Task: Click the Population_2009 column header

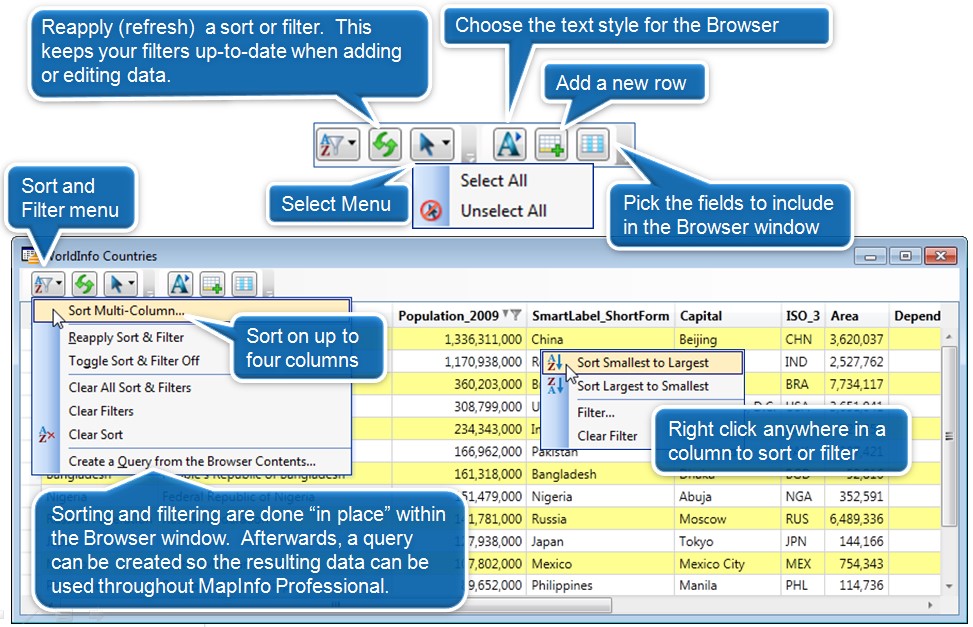Action: tap(447, 316)
